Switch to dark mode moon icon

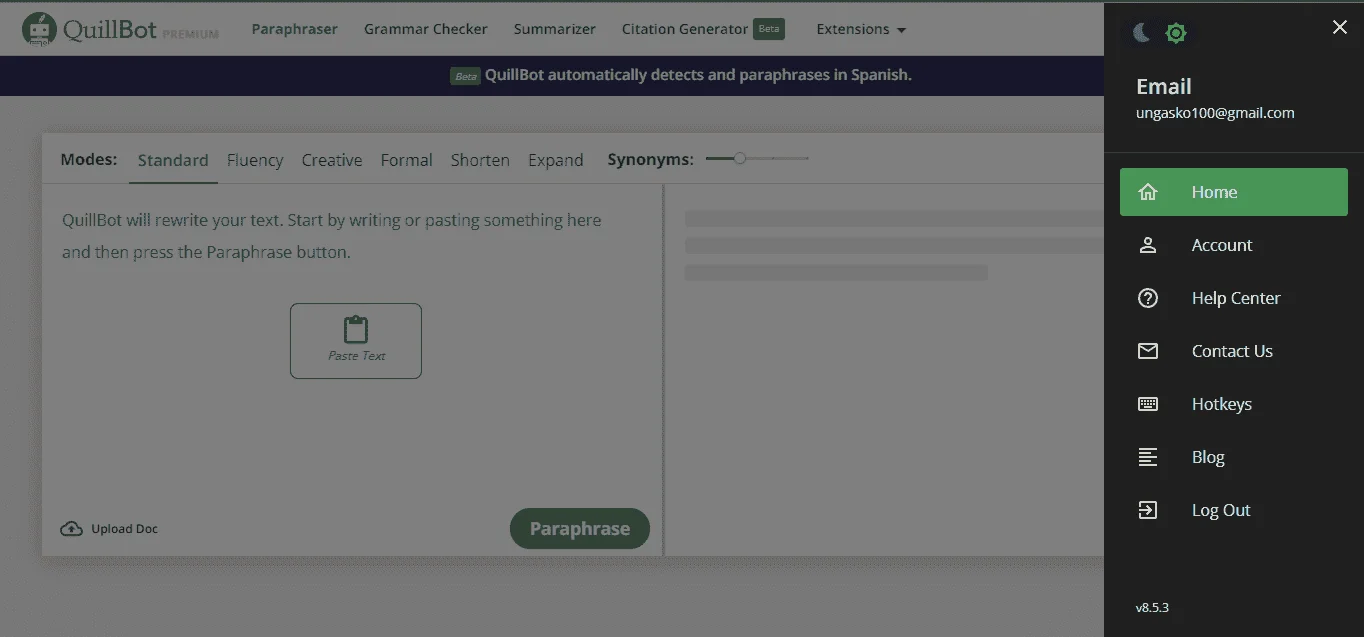click(1141, 33)
